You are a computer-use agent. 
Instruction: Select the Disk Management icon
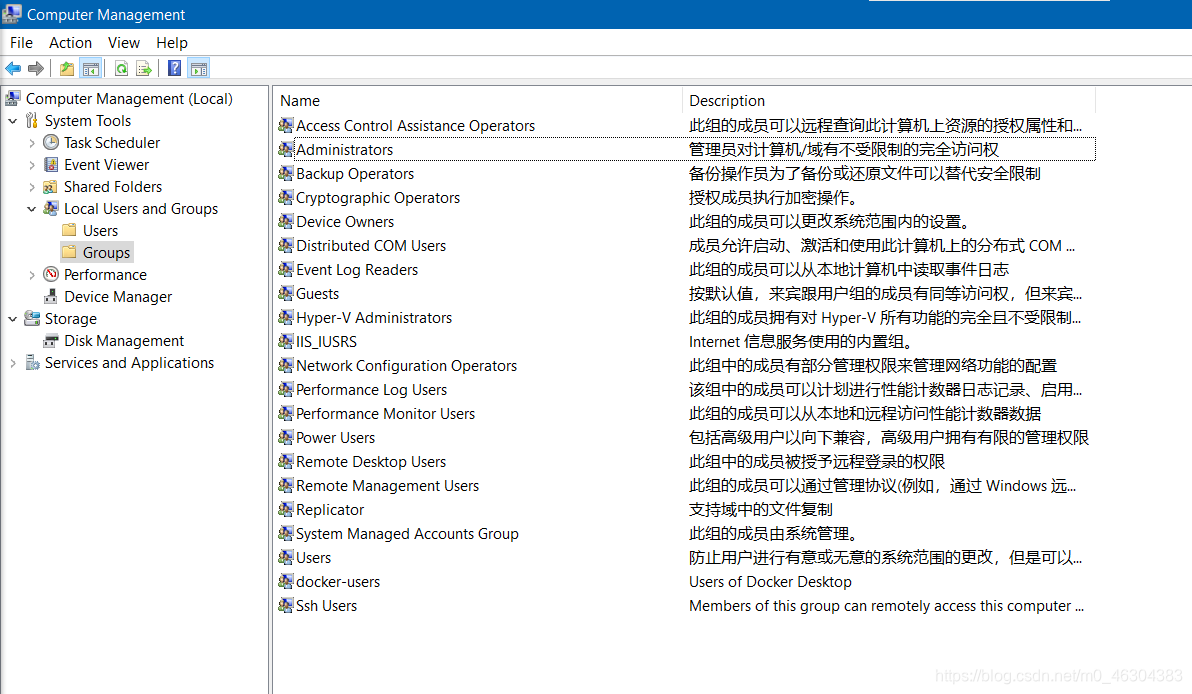point(51,341)
